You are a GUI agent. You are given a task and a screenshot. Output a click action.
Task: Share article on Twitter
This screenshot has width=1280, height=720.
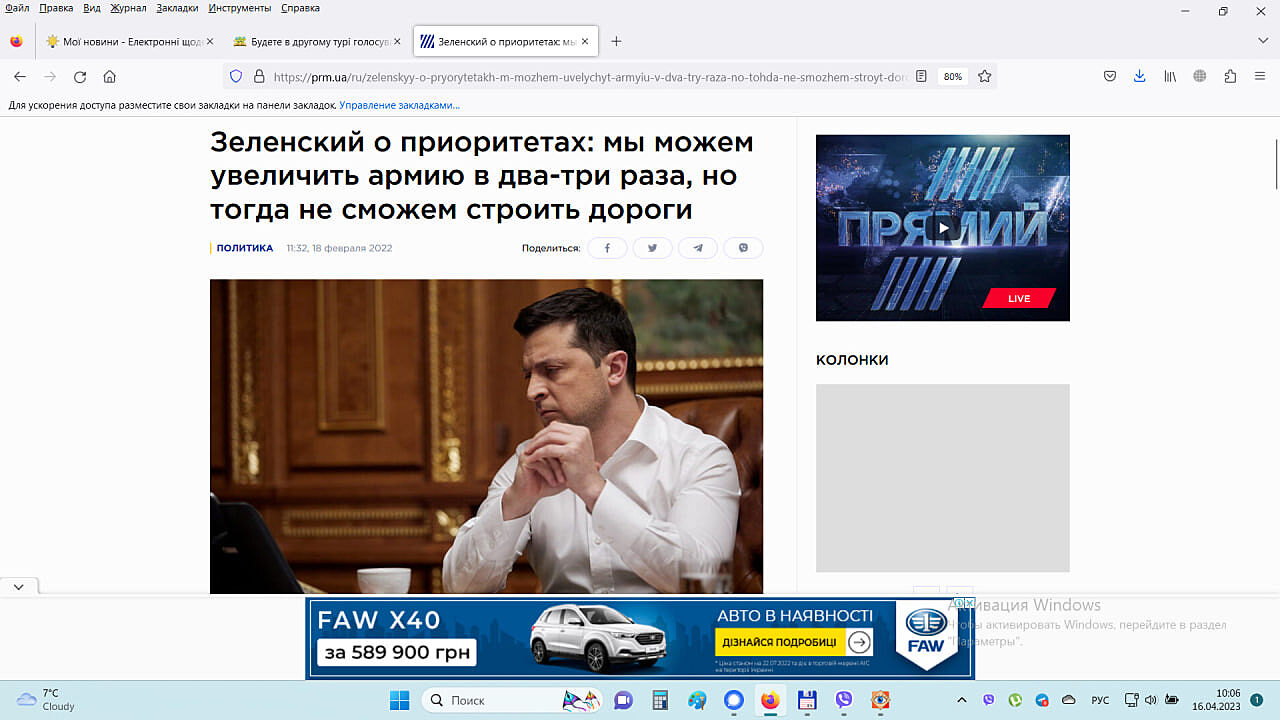[x=652, y=248]
